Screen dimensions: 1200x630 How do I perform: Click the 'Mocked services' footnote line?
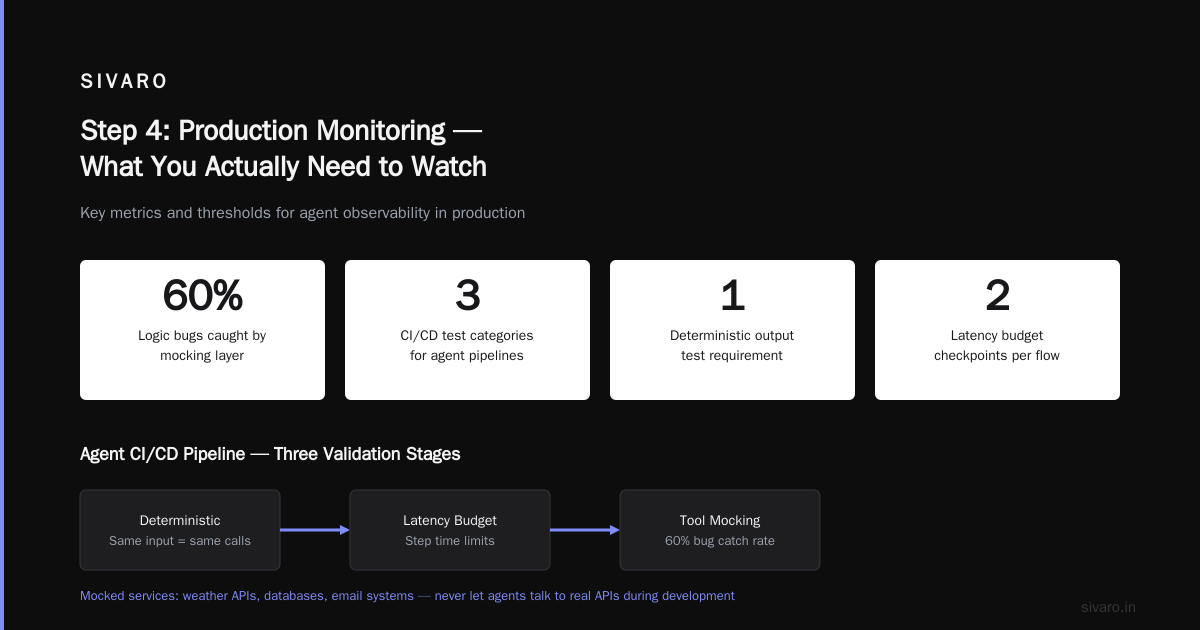point(407,596)
